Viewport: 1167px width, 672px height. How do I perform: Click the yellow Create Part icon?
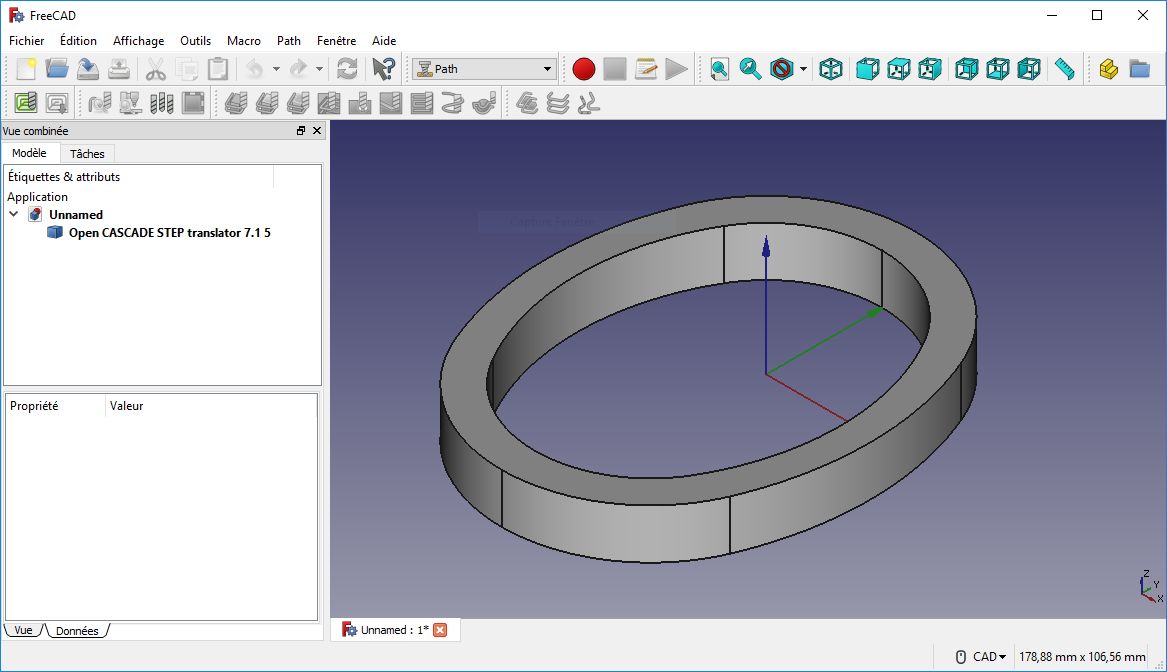point(1109,69)
